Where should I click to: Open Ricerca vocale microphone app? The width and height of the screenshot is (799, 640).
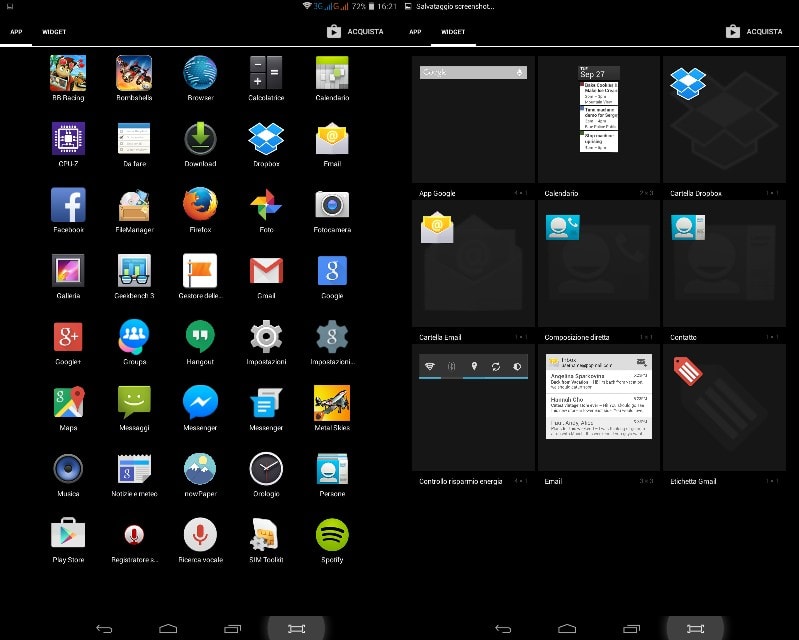point(200,534)
